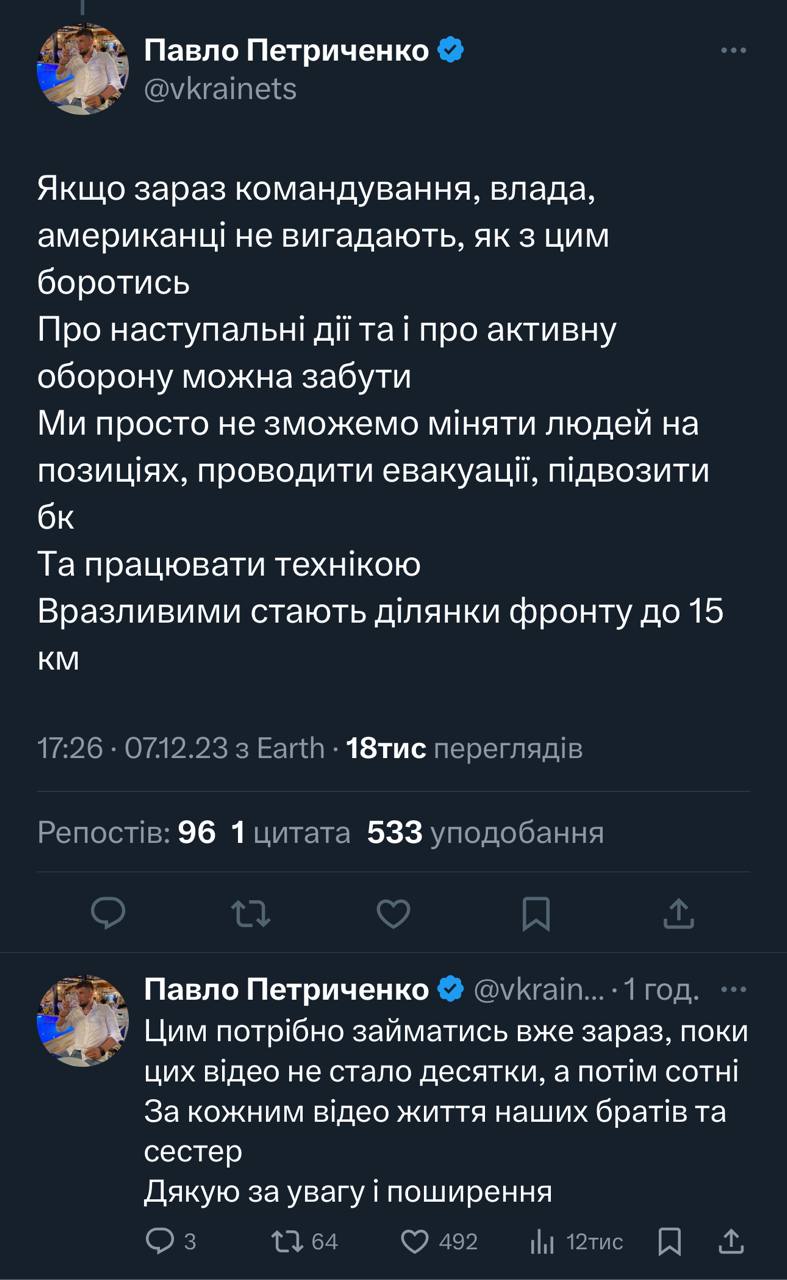The image size is (787, 1280).
Task: Open more options on the reply tweet
Action: click(733, 990)
